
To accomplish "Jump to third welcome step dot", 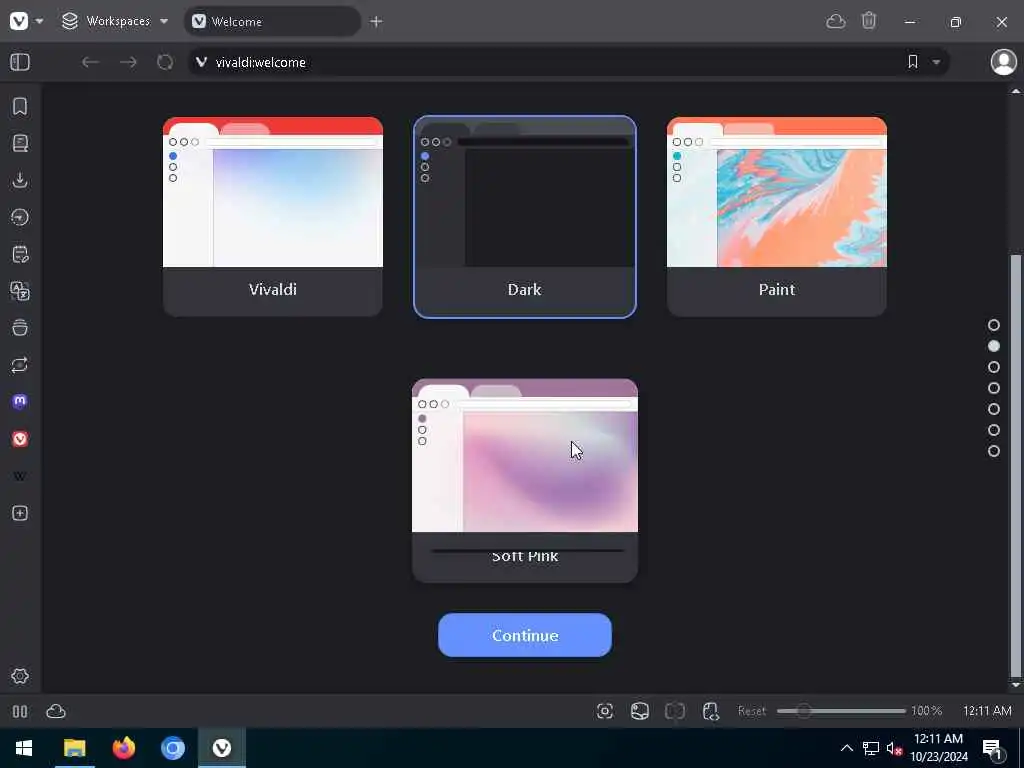I will tap(994, 367).
